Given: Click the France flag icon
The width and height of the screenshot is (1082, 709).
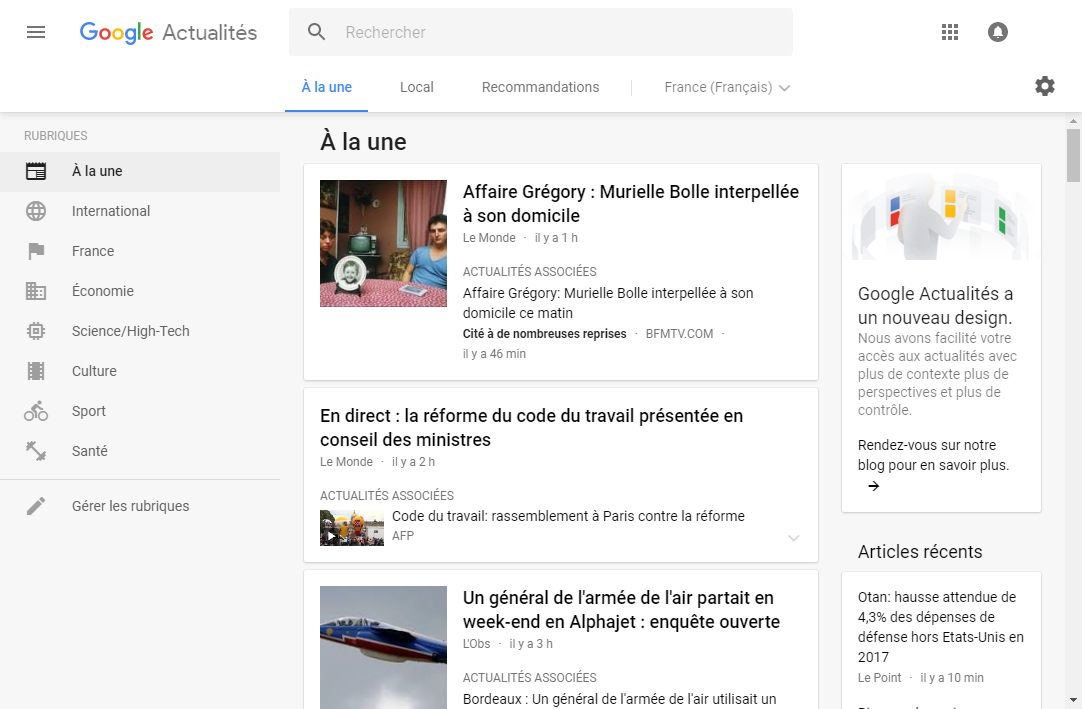Looking at the screenshot, I should [36, 251].
